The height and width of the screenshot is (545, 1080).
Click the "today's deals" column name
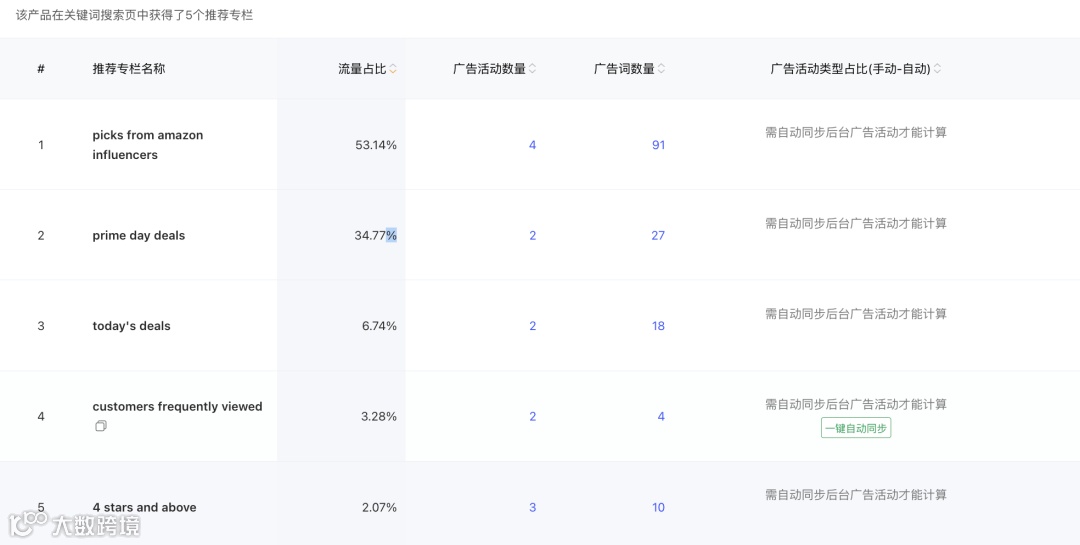click(131, 326)
